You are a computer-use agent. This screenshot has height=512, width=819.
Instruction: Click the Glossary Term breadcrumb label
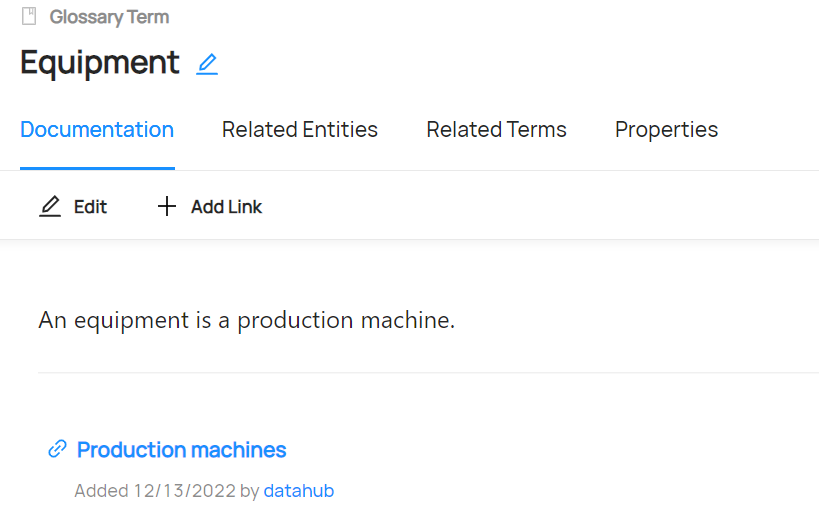109,17
